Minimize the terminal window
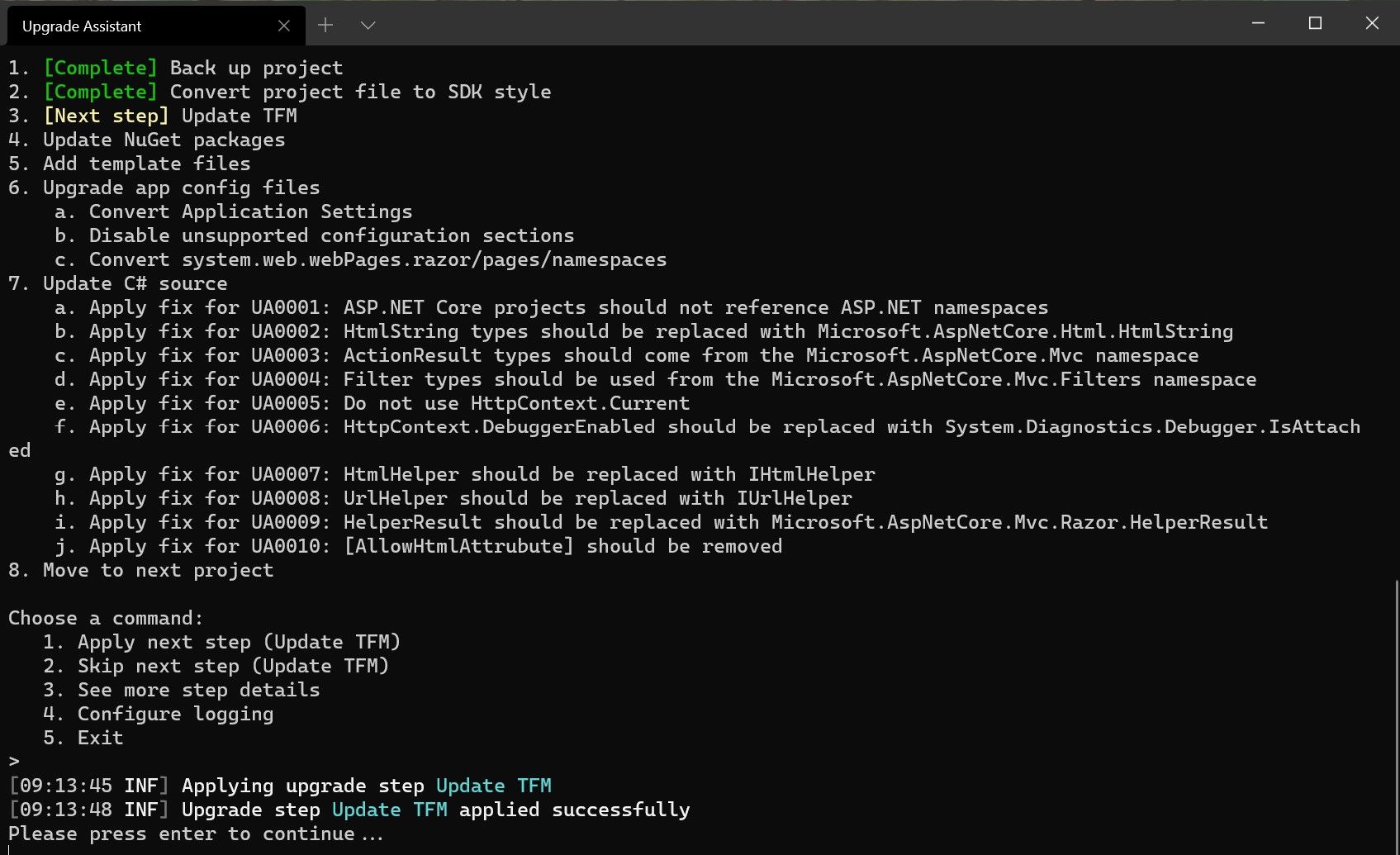Screen dimensions: 1400x855 (x=1258, y=24)
